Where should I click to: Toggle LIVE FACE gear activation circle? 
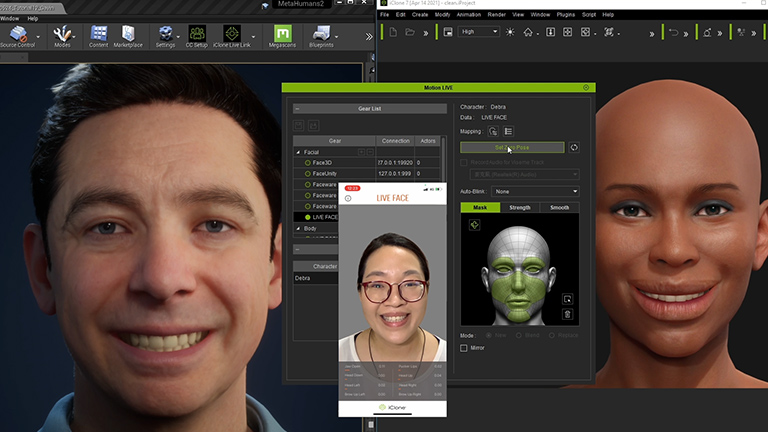pyautogui.click(x=308, y=217)
